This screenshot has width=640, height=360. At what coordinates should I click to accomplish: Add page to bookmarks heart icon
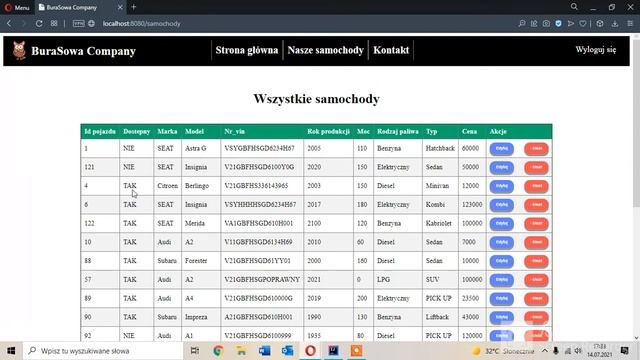point(583,24)
